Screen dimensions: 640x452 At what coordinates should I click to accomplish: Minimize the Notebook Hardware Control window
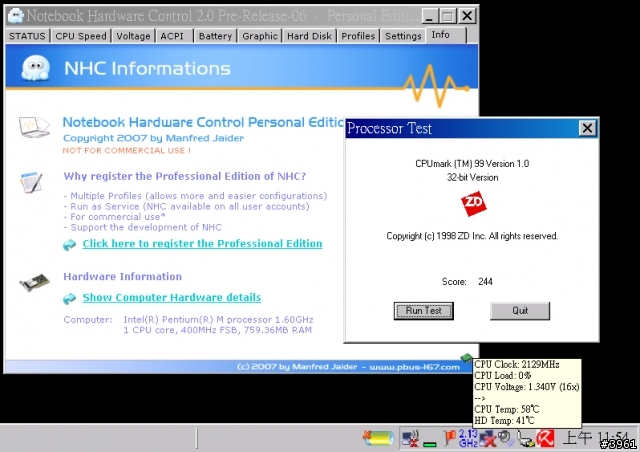point(428,16)
